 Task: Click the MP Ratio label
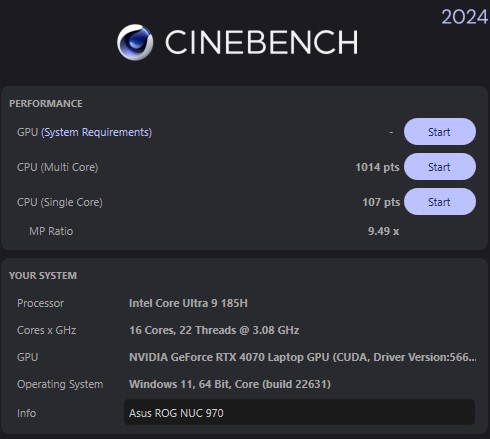[51, 231]
